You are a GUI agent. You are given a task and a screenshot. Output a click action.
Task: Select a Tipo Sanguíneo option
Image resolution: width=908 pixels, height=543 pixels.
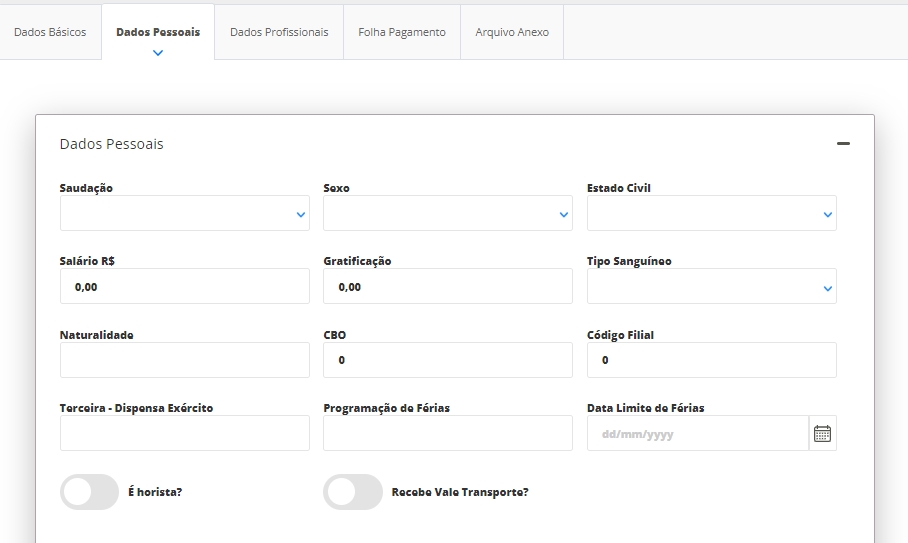pyautogui.click(x=711, y=287)
